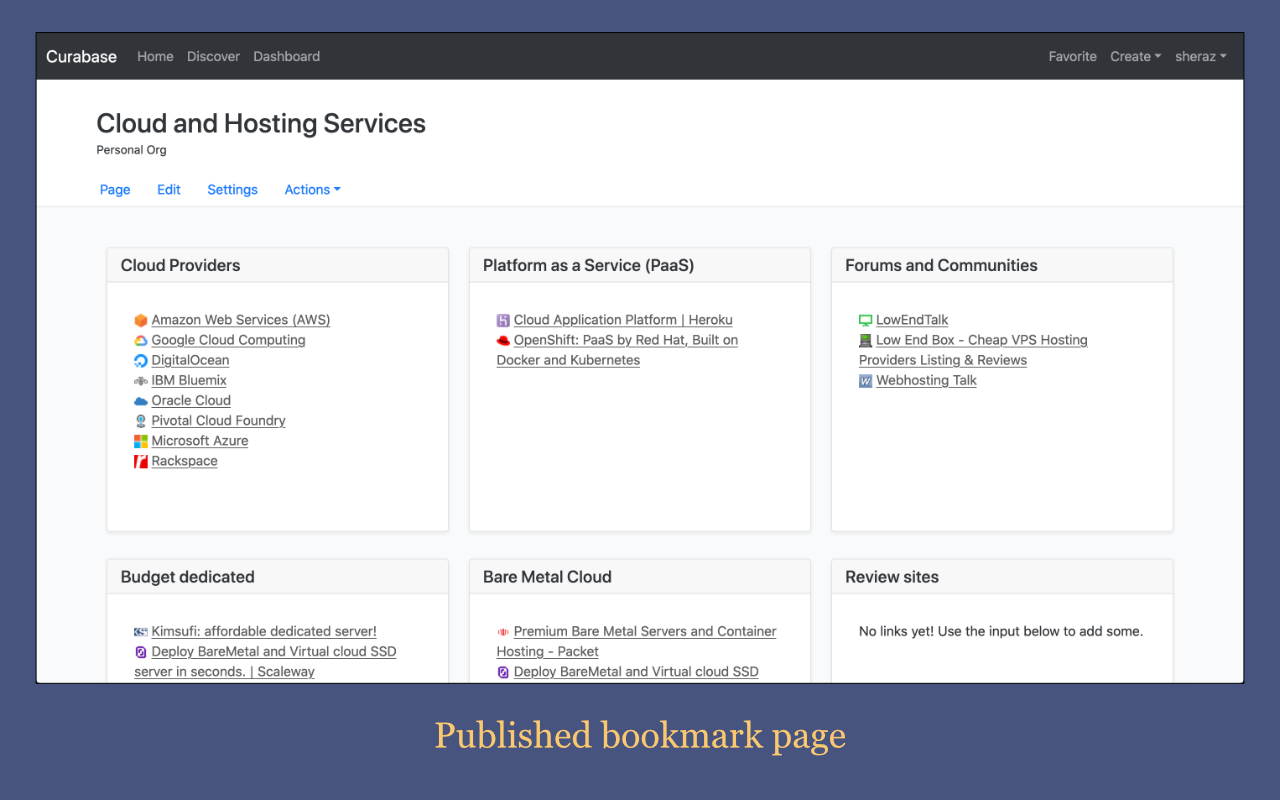Click the Personal Org label
The height and width of the screenshot is (800, 1280).
pyautogui.click(x=131, y=150)
